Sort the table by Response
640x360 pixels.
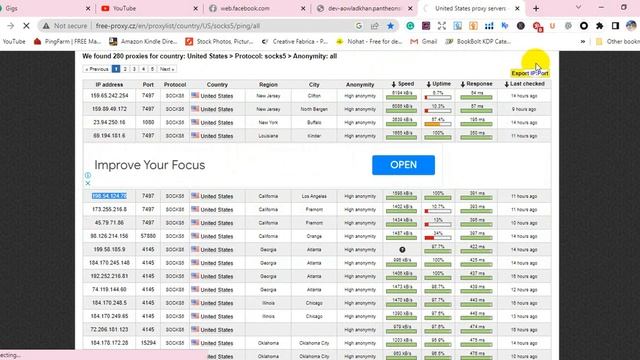point(476,84)
